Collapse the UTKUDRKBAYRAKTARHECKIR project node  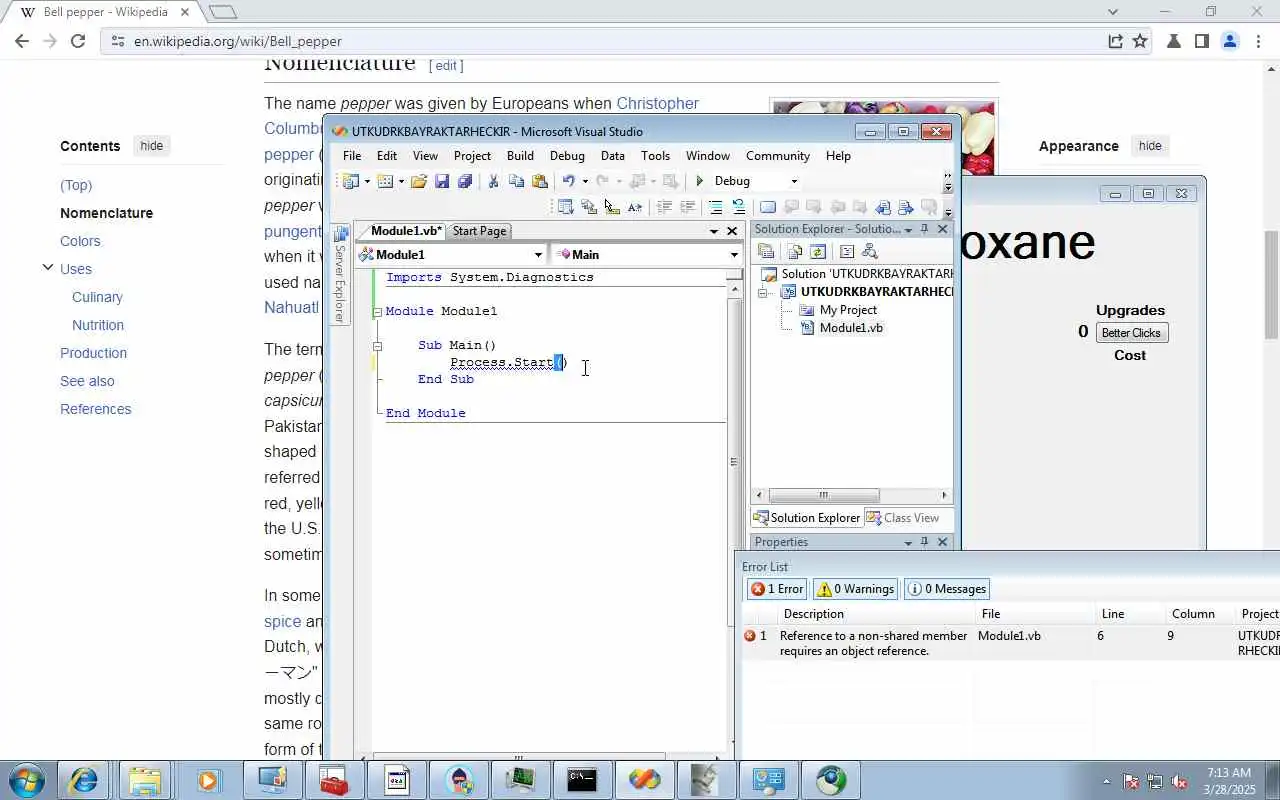(x=763, y=292)
